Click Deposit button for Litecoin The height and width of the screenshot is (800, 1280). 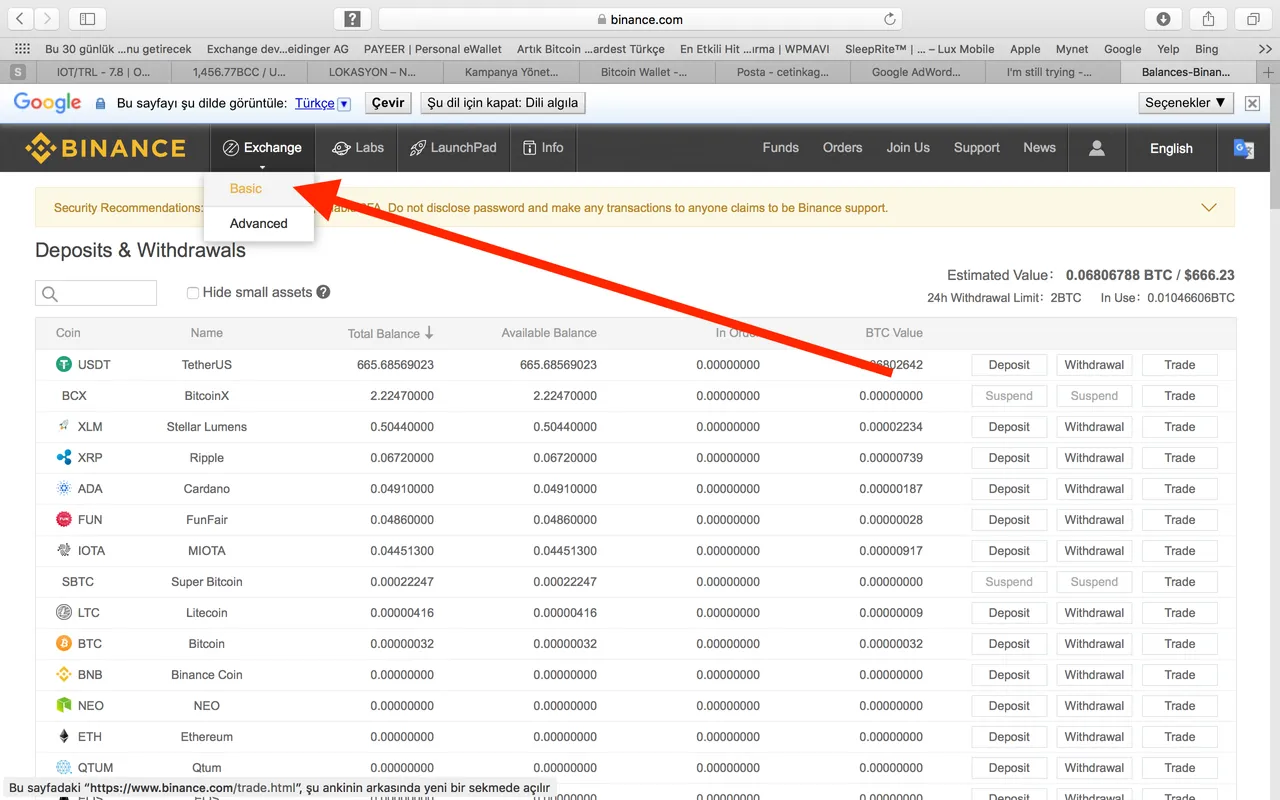(x=1009, y=613)
